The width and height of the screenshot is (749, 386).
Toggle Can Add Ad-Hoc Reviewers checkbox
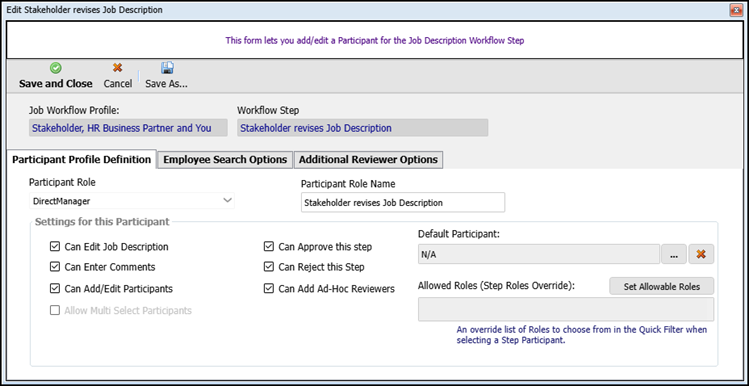(268, 289)
